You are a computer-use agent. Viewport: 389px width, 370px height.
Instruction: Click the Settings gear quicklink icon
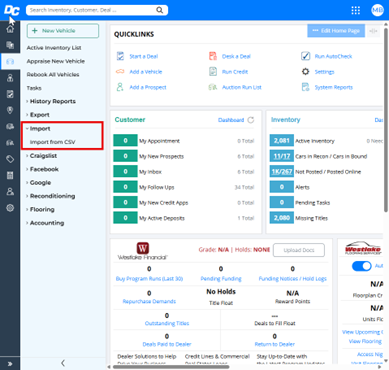point(305,71)
